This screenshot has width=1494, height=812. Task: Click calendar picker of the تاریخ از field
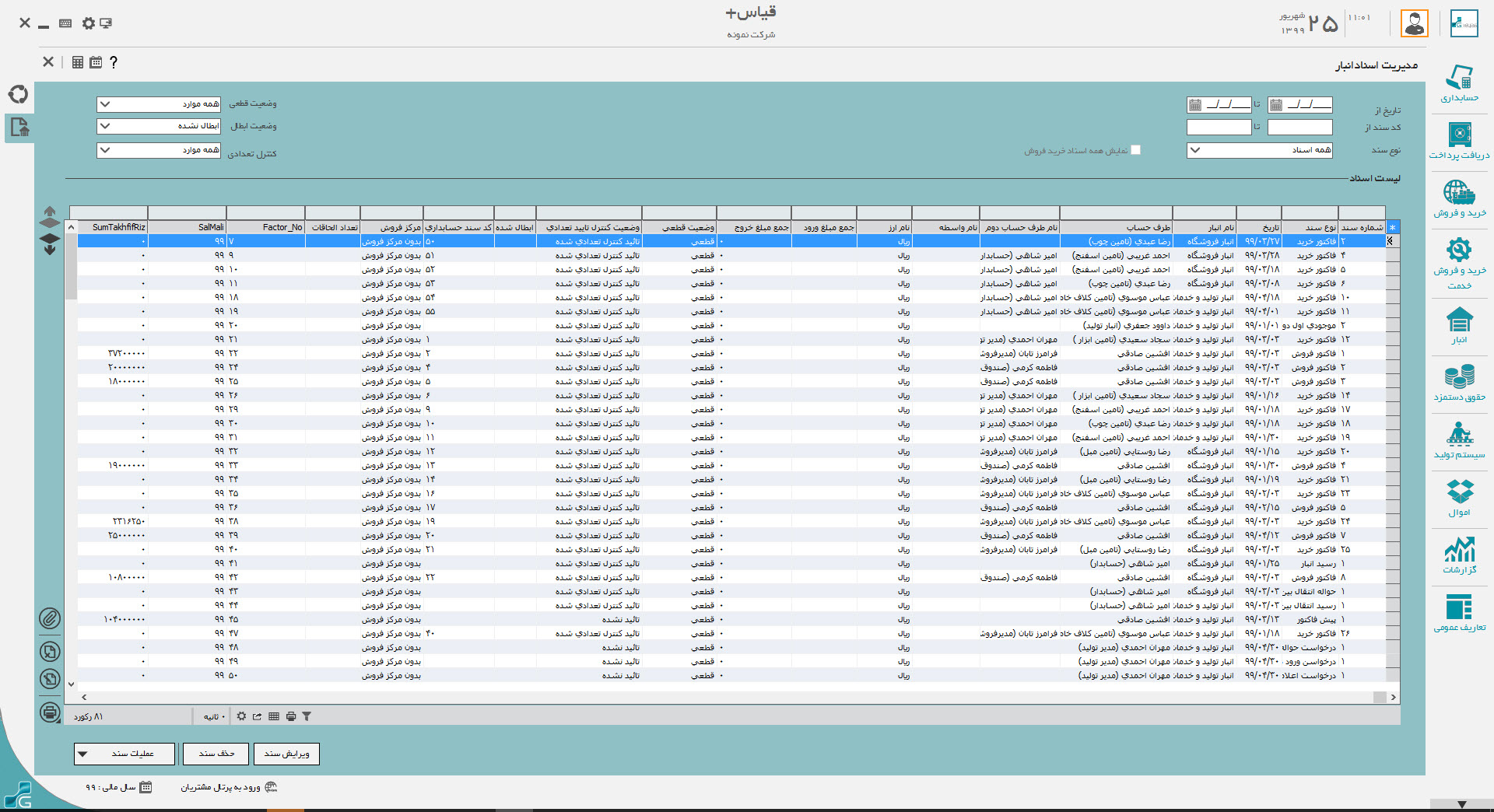1276,104
